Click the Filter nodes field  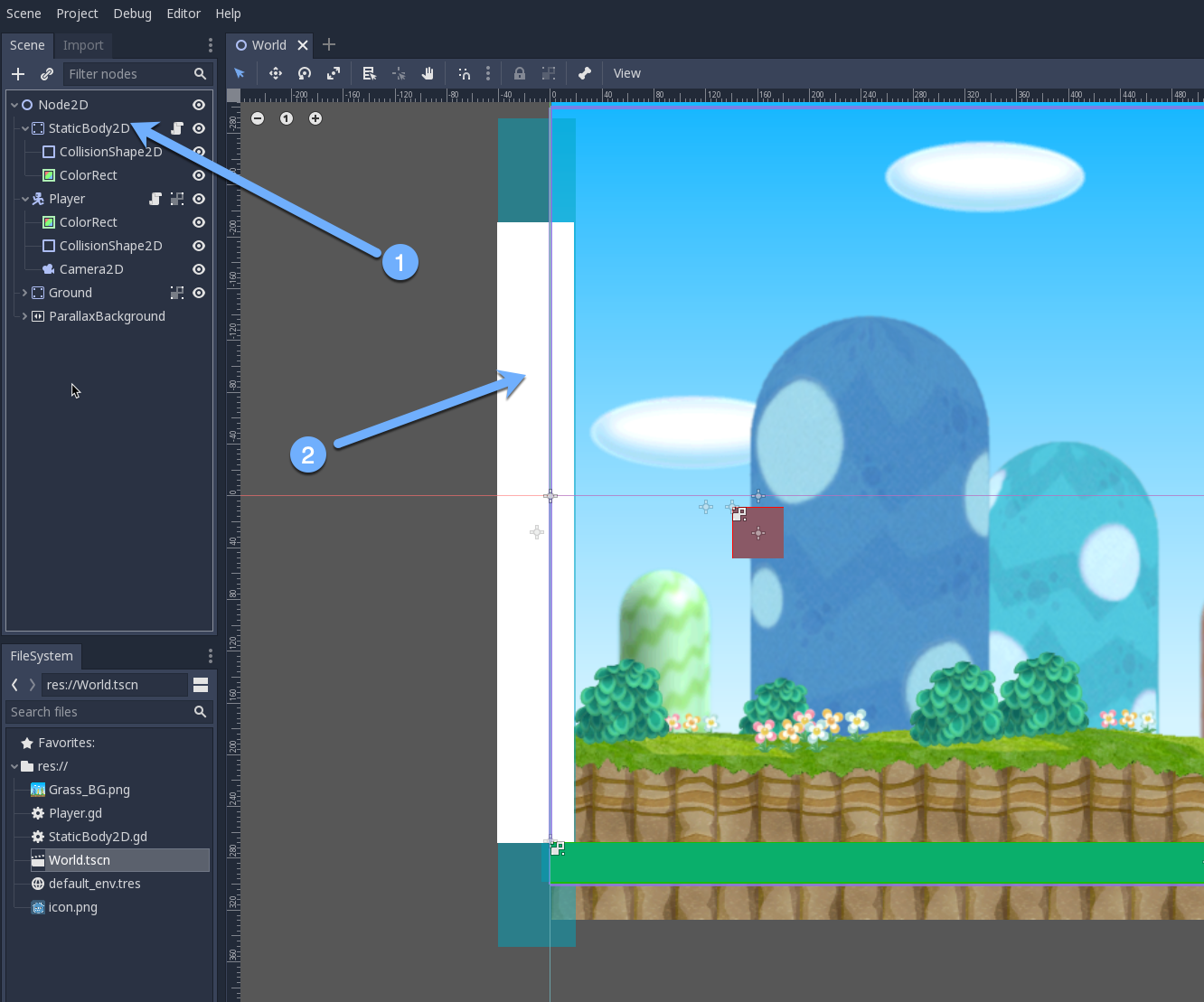point(137,74)
